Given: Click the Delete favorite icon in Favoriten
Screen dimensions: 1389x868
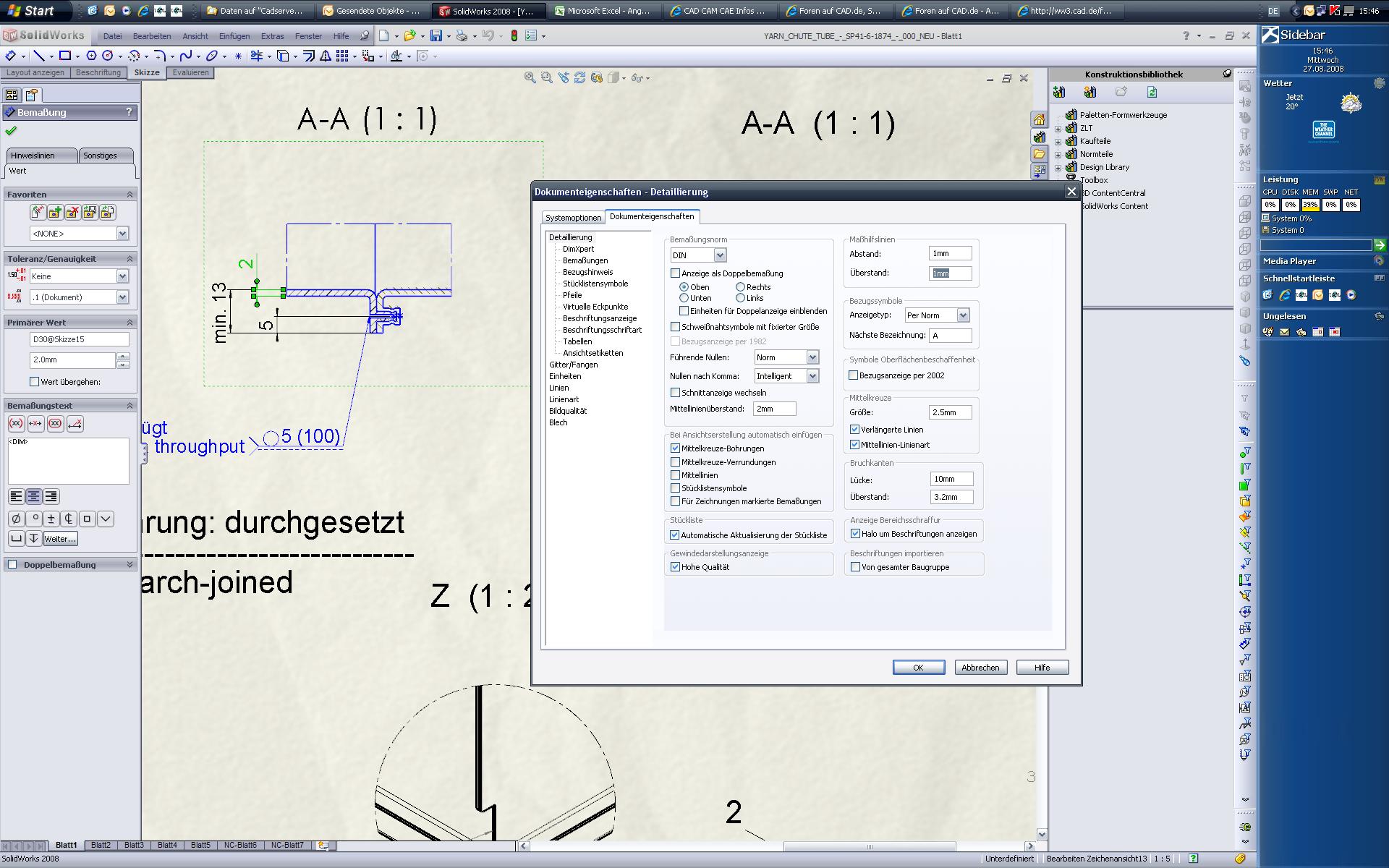Looking at the screenshot, I should pos(72,212).
